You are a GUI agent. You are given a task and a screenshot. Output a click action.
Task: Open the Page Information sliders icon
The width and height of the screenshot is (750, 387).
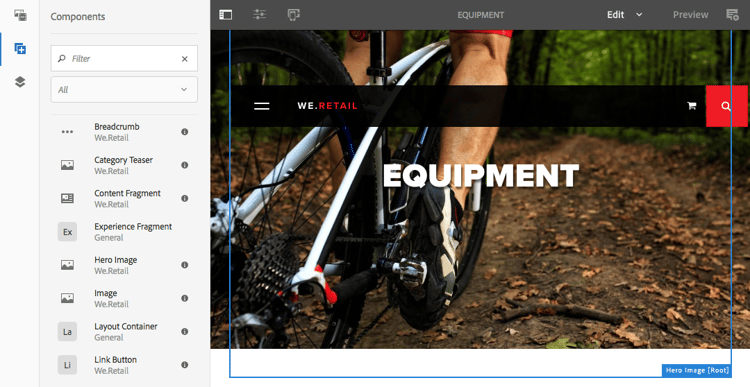click(259, 15)
